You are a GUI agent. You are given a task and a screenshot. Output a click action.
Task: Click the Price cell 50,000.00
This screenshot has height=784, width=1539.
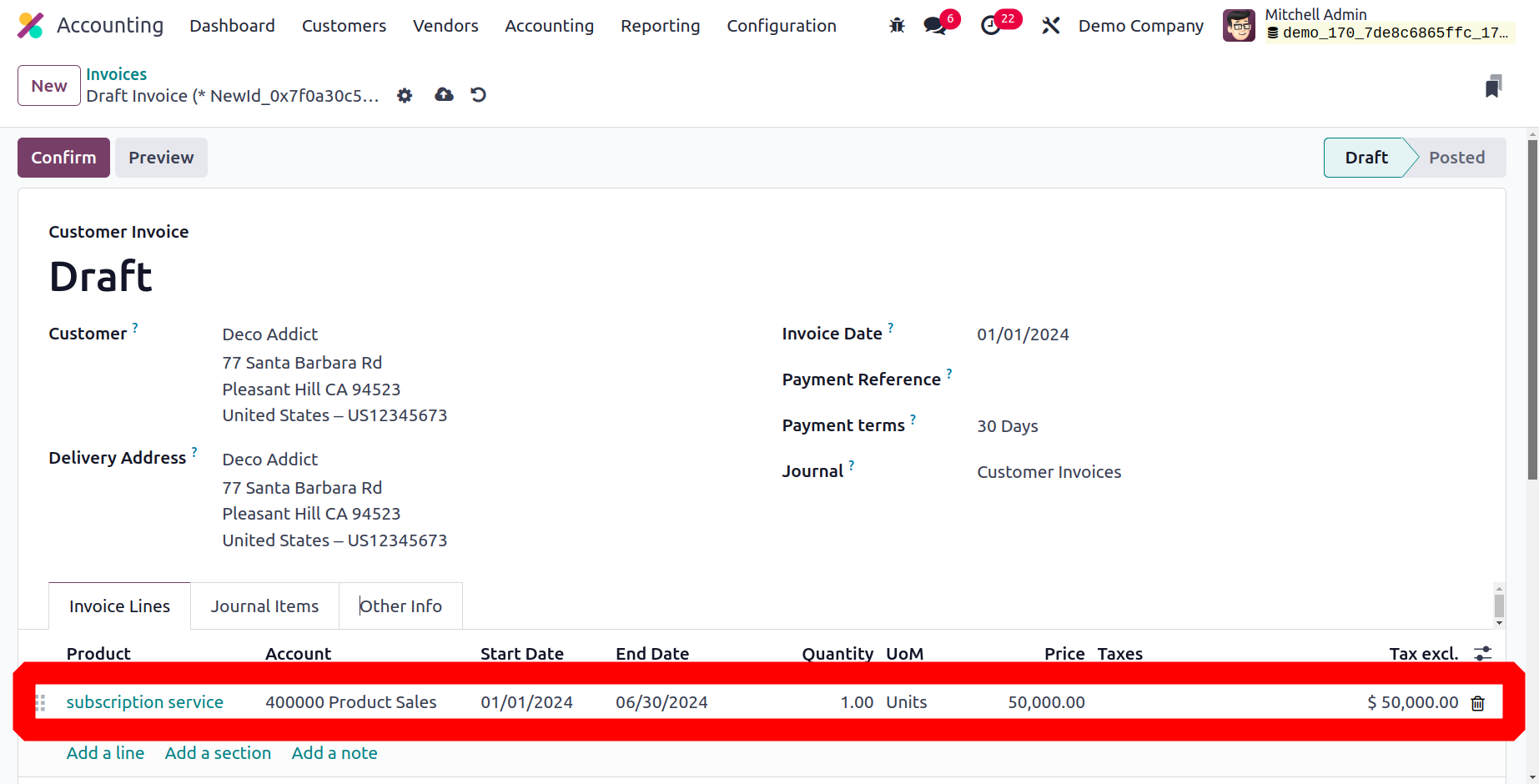coord(1046,702)
